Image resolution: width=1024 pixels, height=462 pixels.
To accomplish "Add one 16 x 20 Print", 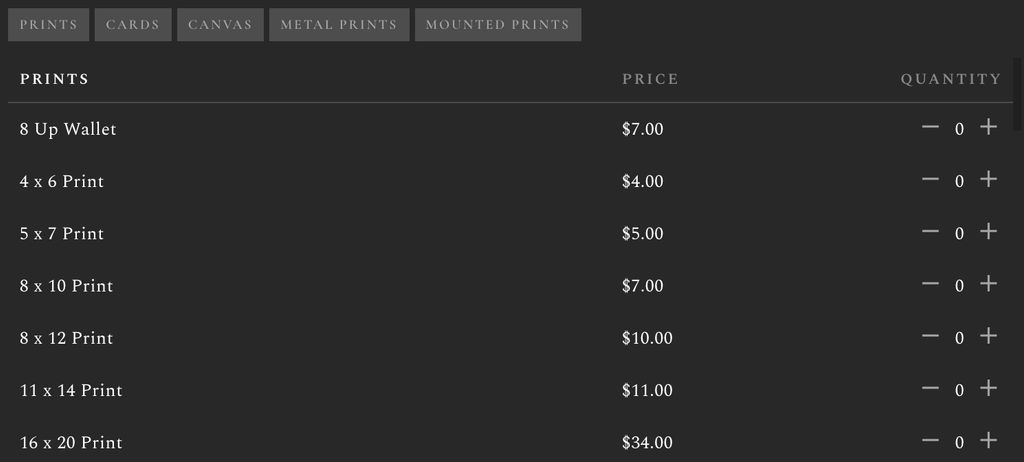I will 988,440.
